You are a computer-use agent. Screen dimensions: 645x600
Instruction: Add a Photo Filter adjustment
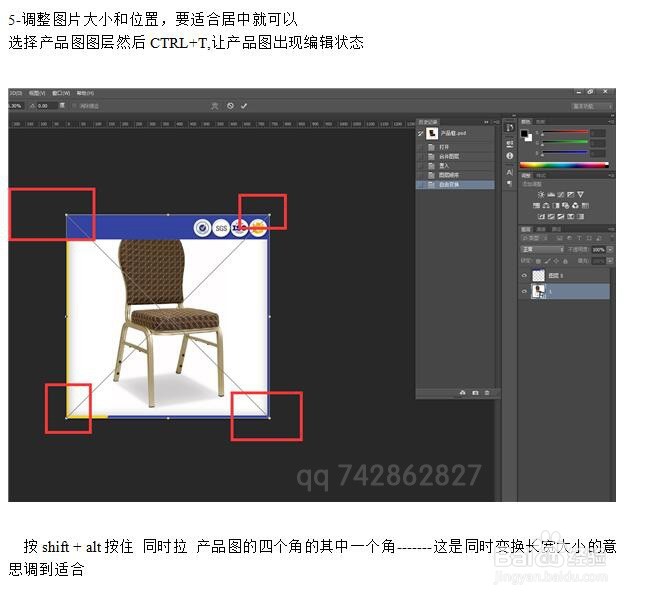[x=566, y=206]
